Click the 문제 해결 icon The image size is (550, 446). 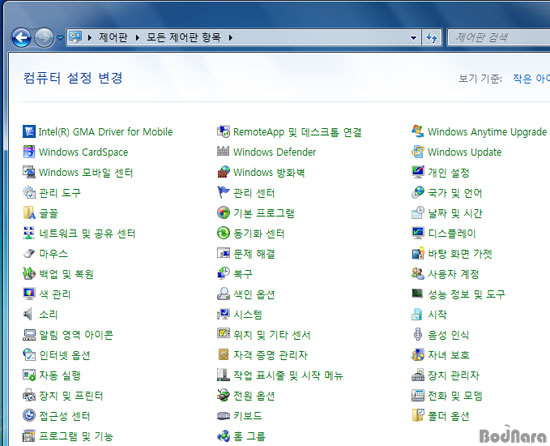pyautogui.click(x=223, y=254)
